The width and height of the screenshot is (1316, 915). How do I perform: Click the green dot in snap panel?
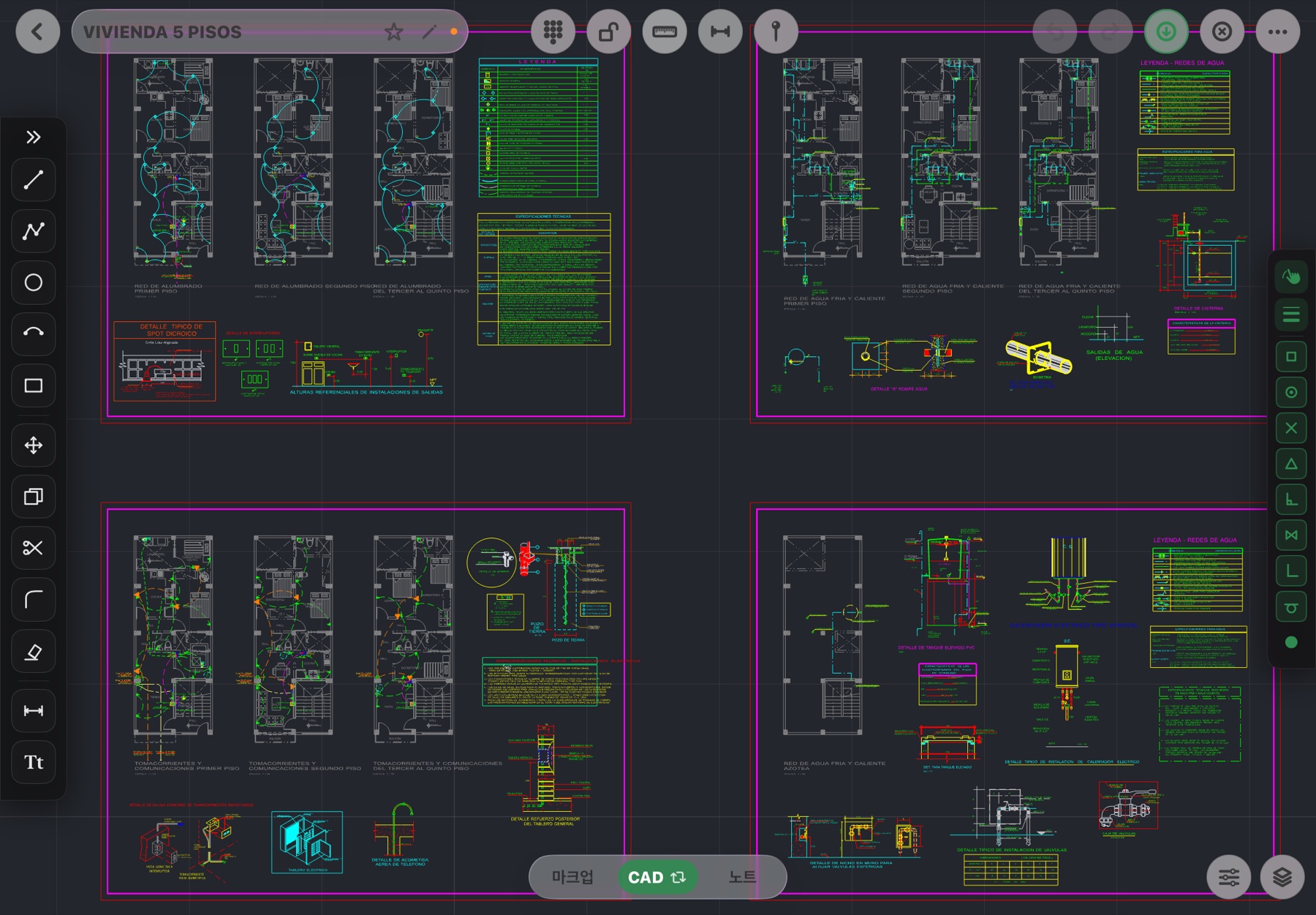tap(1291, 642)
